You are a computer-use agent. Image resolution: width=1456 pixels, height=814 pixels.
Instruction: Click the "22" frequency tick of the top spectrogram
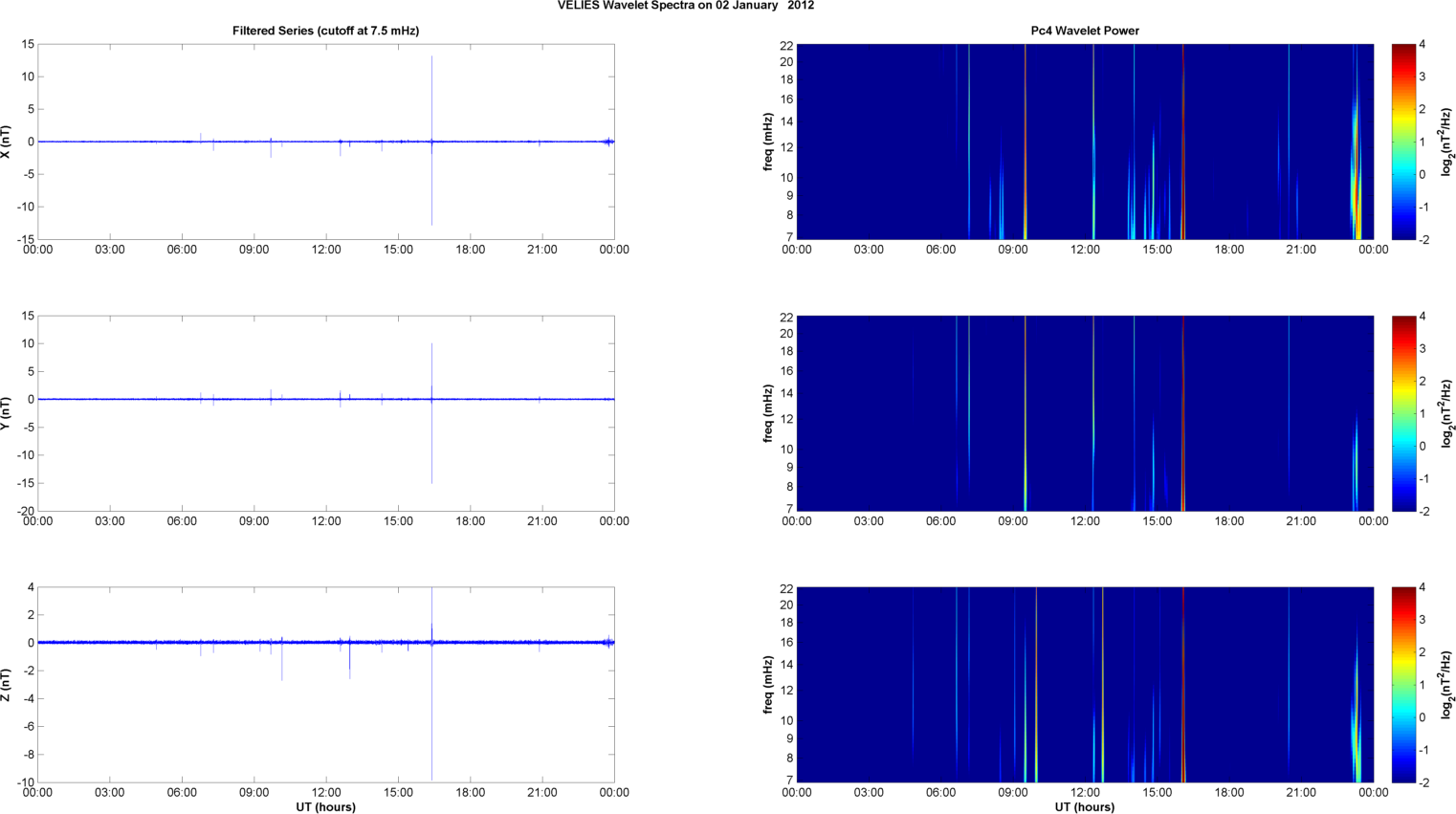point(787,45)
